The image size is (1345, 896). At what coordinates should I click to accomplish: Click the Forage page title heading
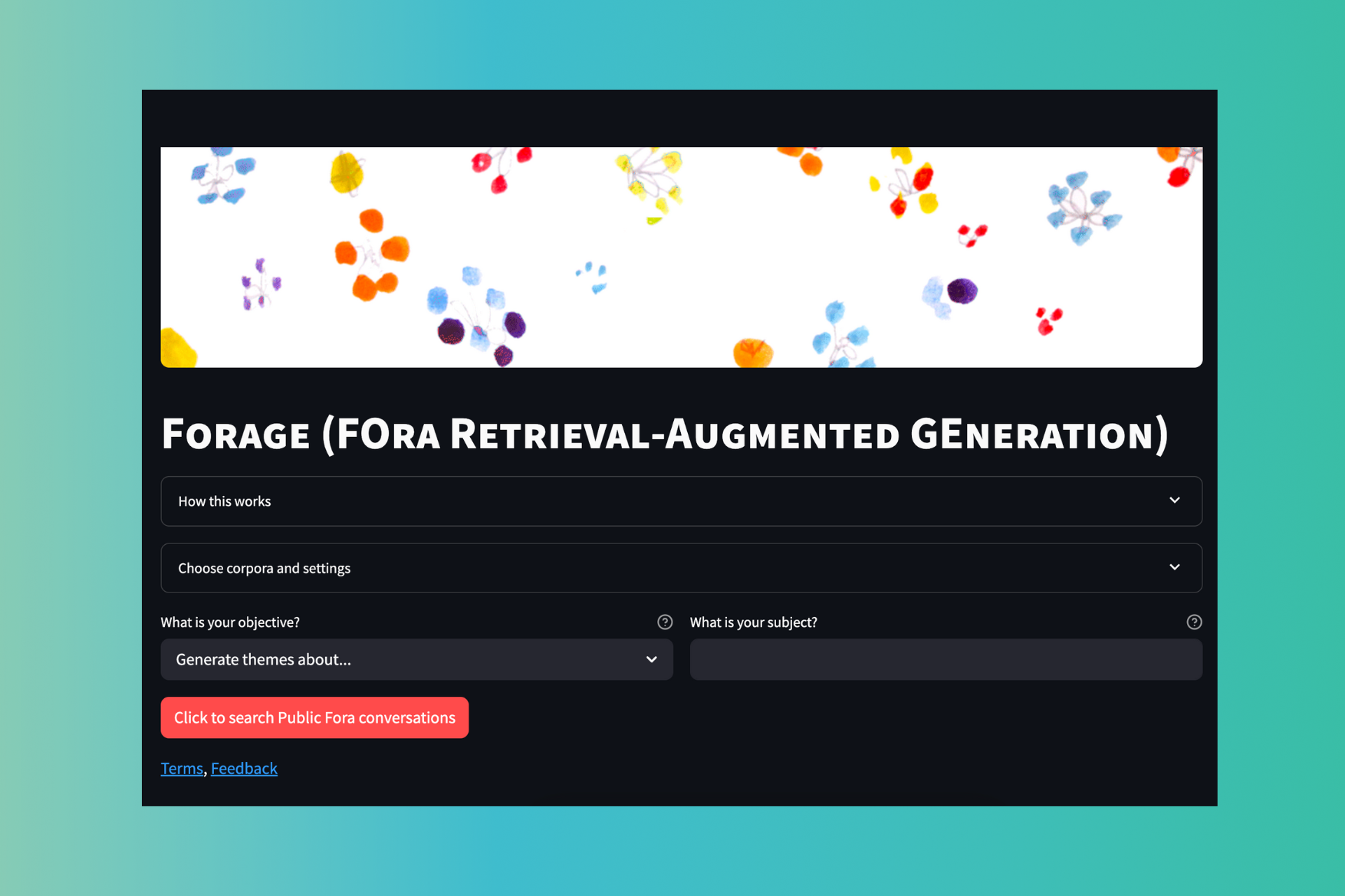click(x=664, y=434)
